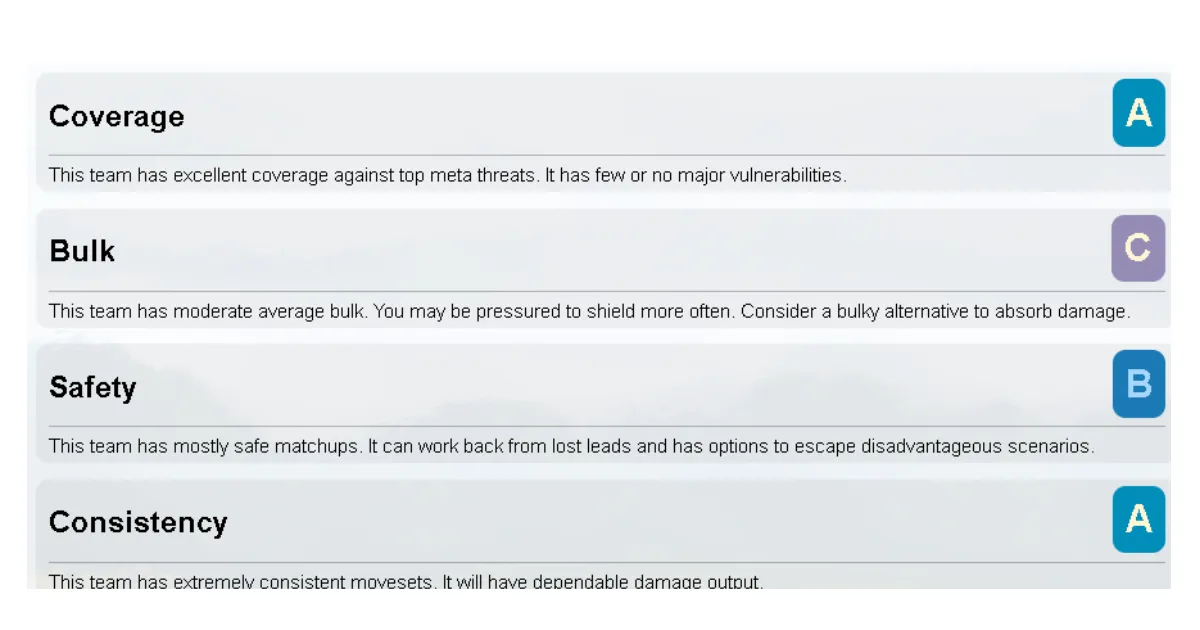Image resolution: width=1200 pixels, height=630 pixels.
Task: Click the 'moderate average bulk' sentence
Action: [208, 311]
